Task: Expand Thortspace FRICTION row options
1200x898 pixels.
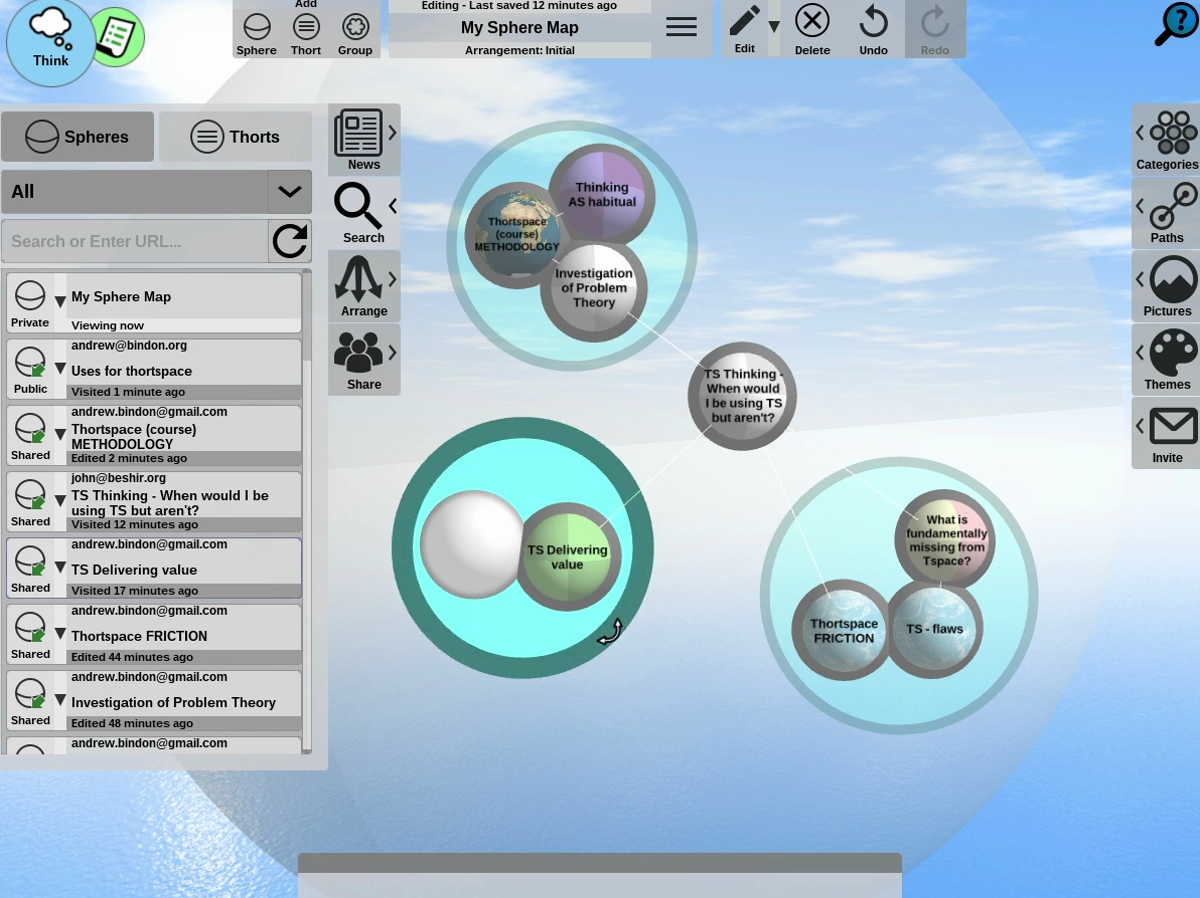Action: pyautogui.click(x=60, y=633)
